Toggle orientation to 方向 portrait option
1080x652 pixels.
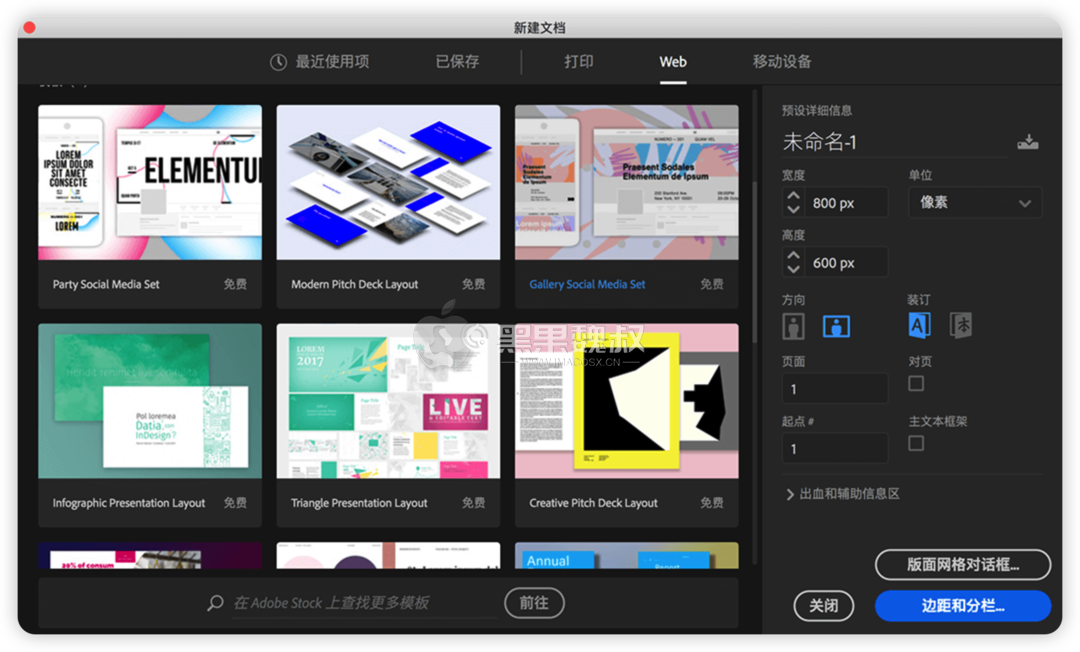pos(793,325)
